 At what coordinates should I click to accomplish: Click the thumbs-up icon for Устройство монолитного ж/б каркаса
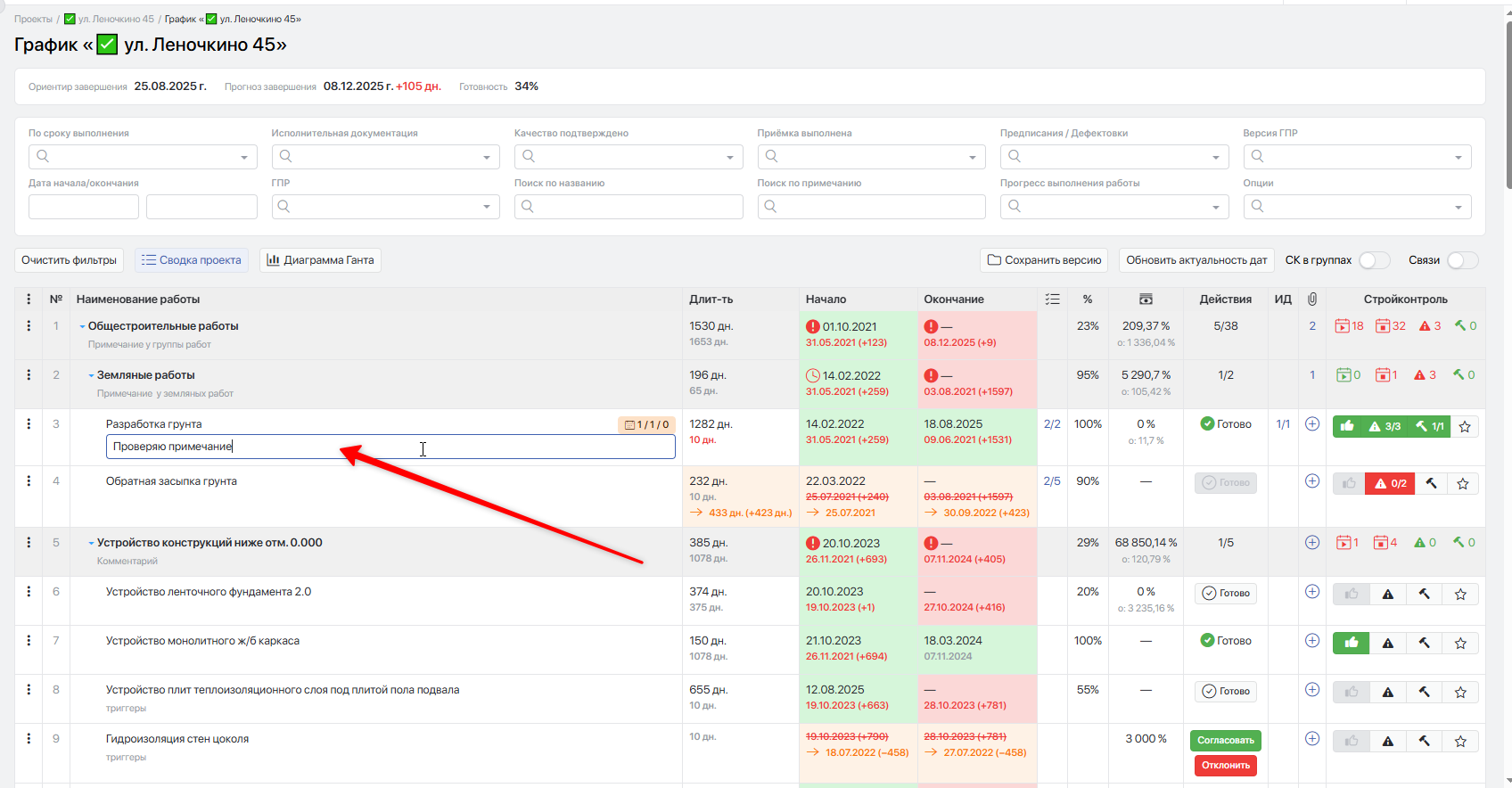1352,643
